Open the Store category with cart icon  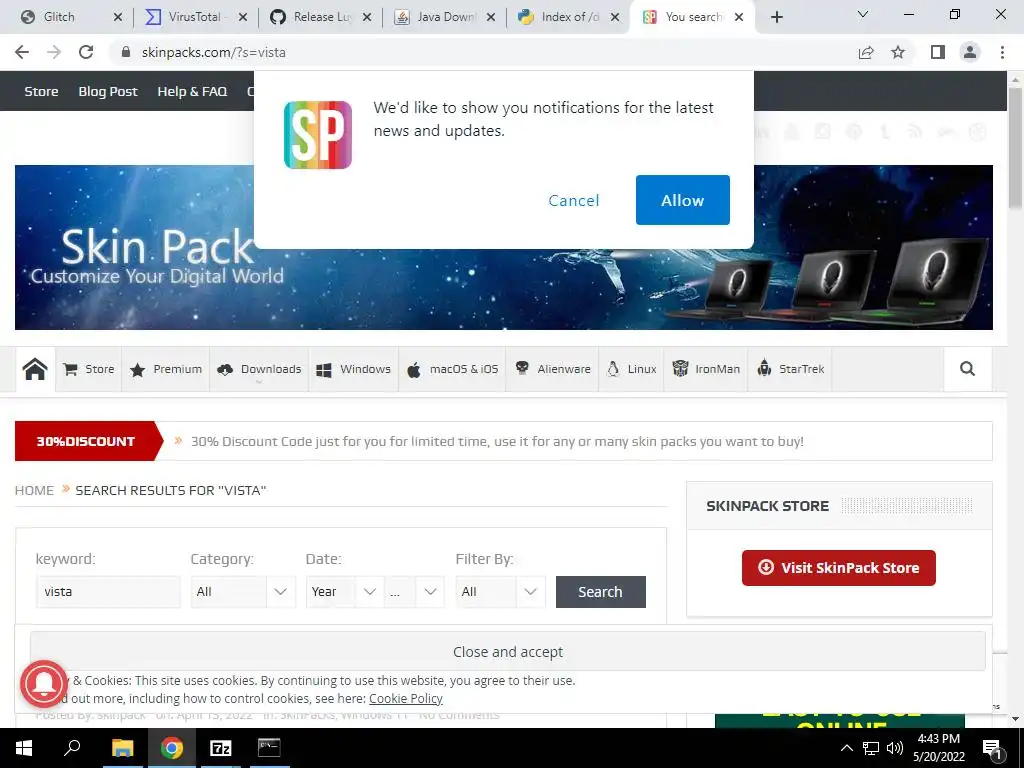pyautogui.click(x=89, y=369)
